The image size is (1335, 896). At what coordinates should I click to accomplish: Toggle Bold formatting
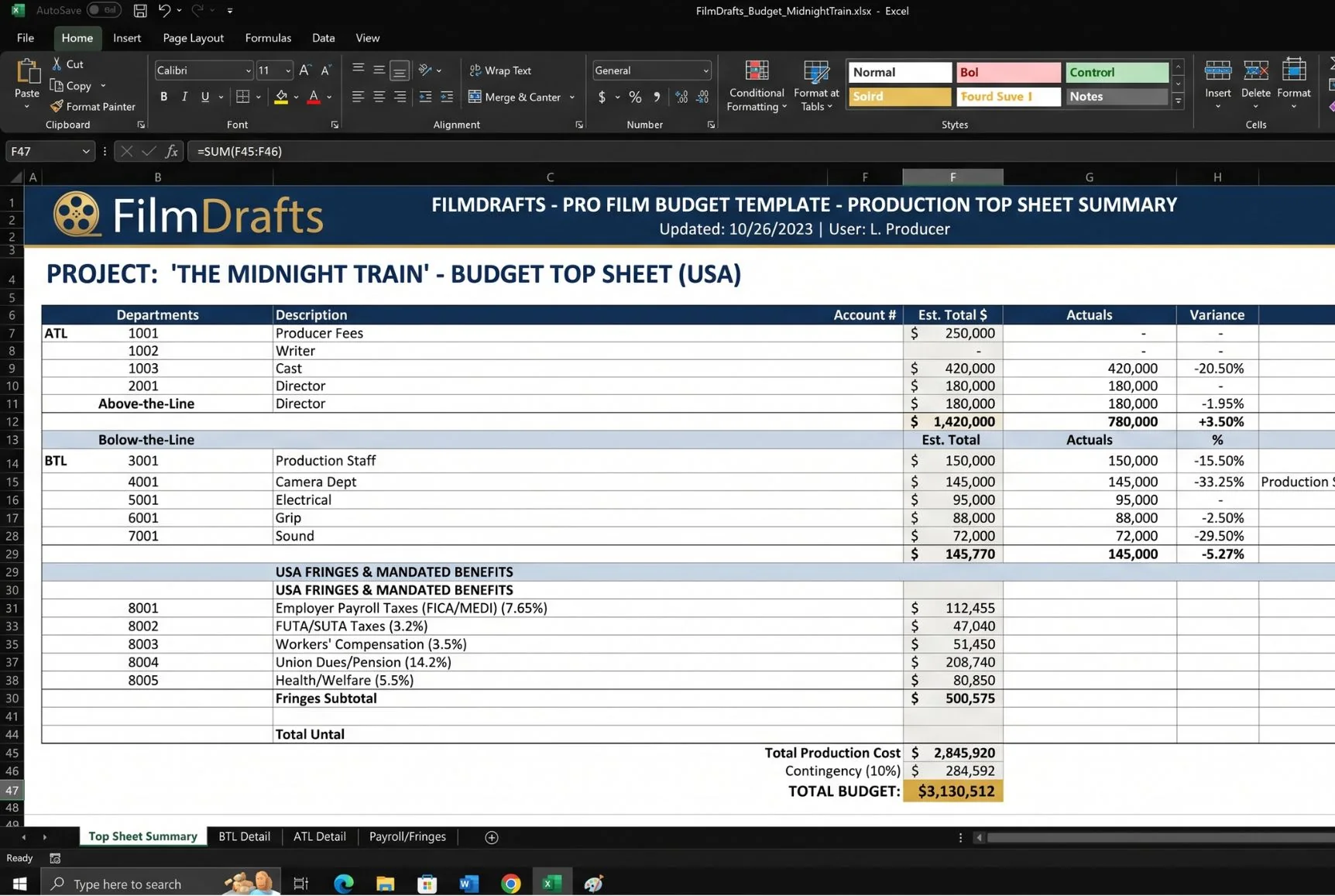tap(163, 97)
